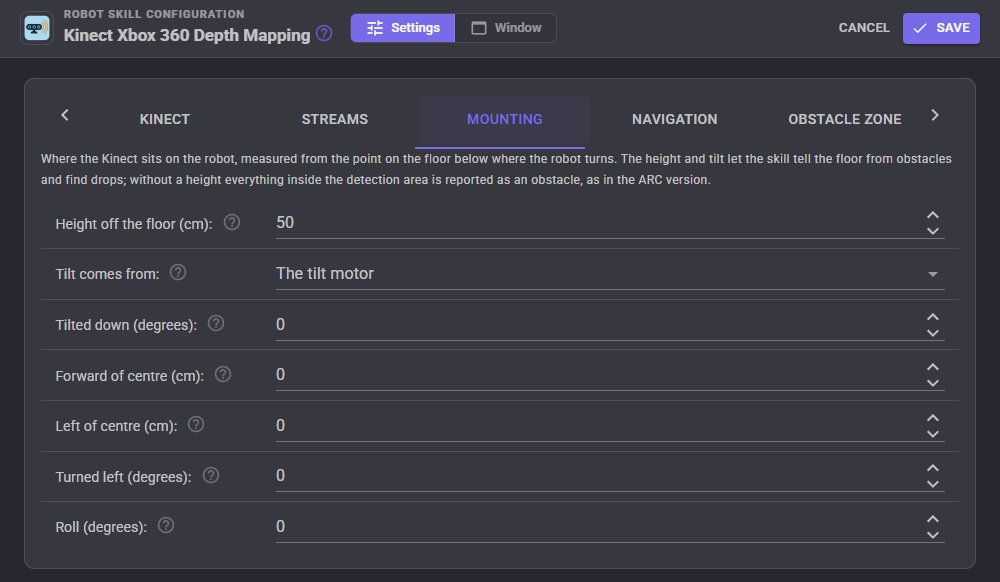Switch to the Window view
Viewport: 1000px width, 582px height.
[x=506, y=28]
